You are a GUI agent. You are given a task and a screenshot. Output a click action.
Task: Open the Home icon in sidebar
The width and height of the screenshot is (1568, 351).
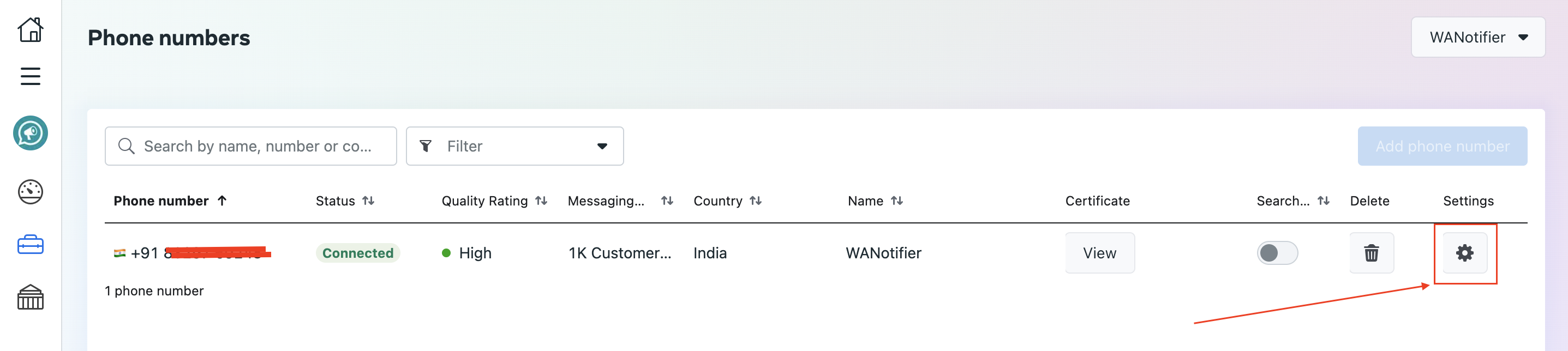tap(30, 29)
